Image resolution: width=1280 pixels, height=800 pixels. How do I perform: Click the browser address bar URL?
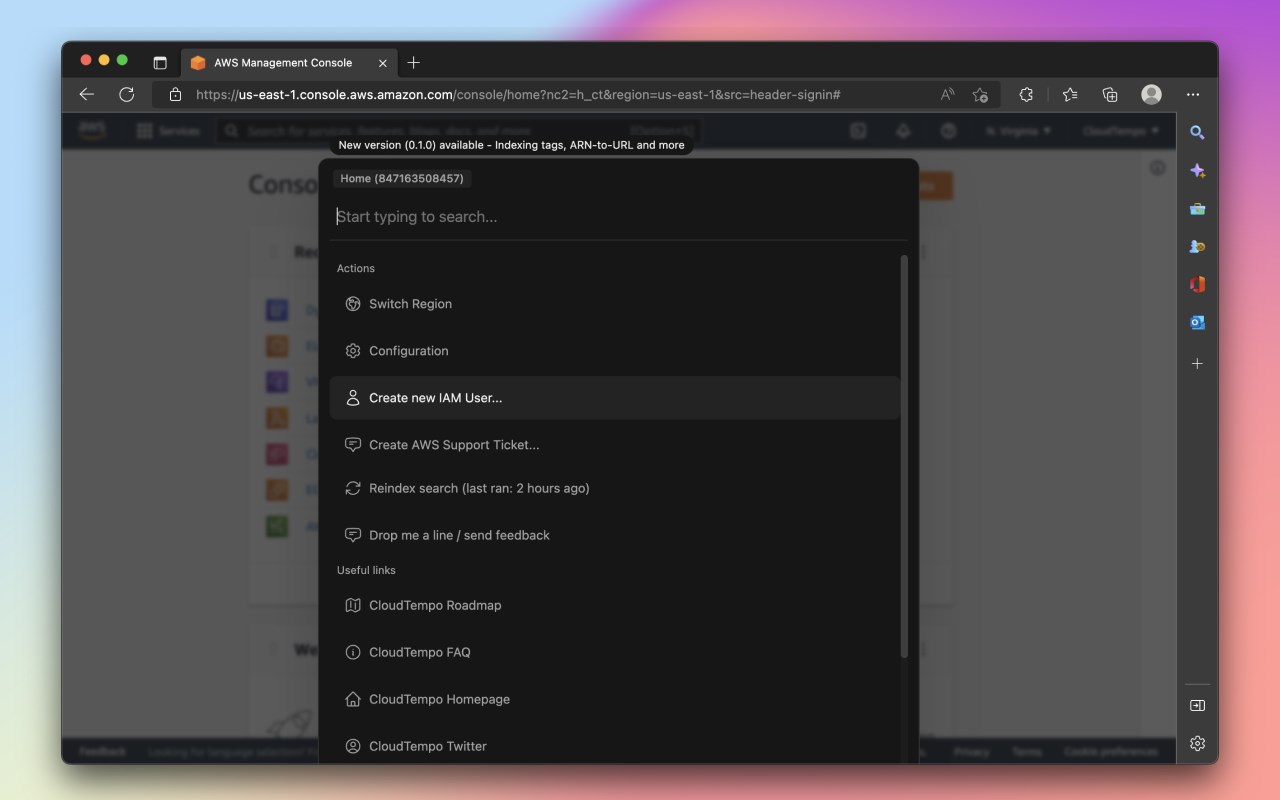point(518,94)
